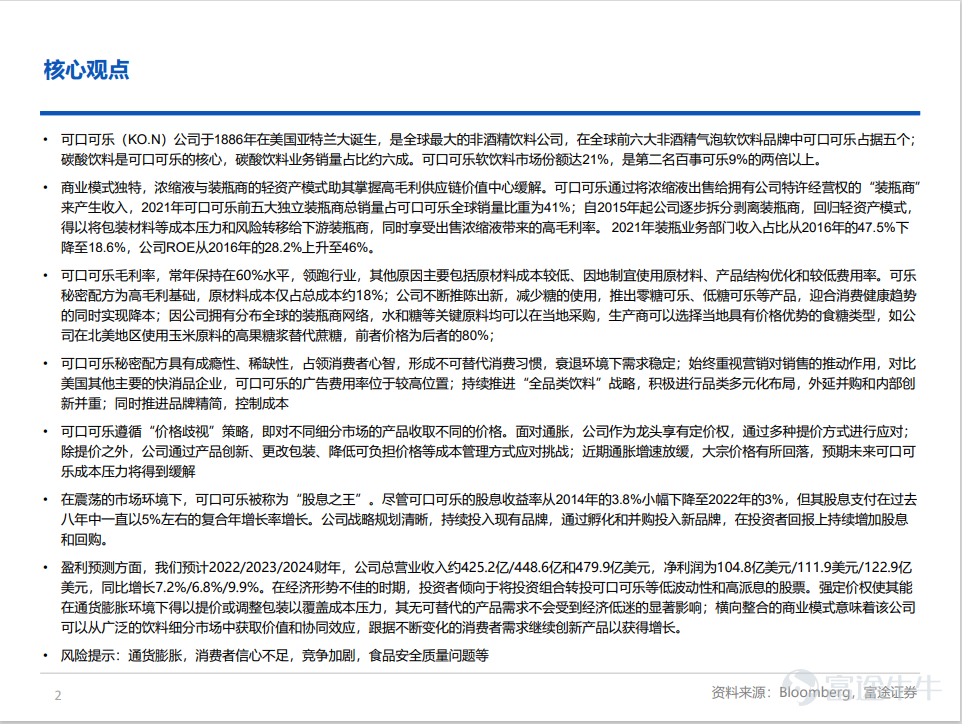The width and height of the screenshot is (962, 724).
Task: Click the line beginning 乐成本压力将得到缓解
Action: pyautogui.click(x=128, y=472)
